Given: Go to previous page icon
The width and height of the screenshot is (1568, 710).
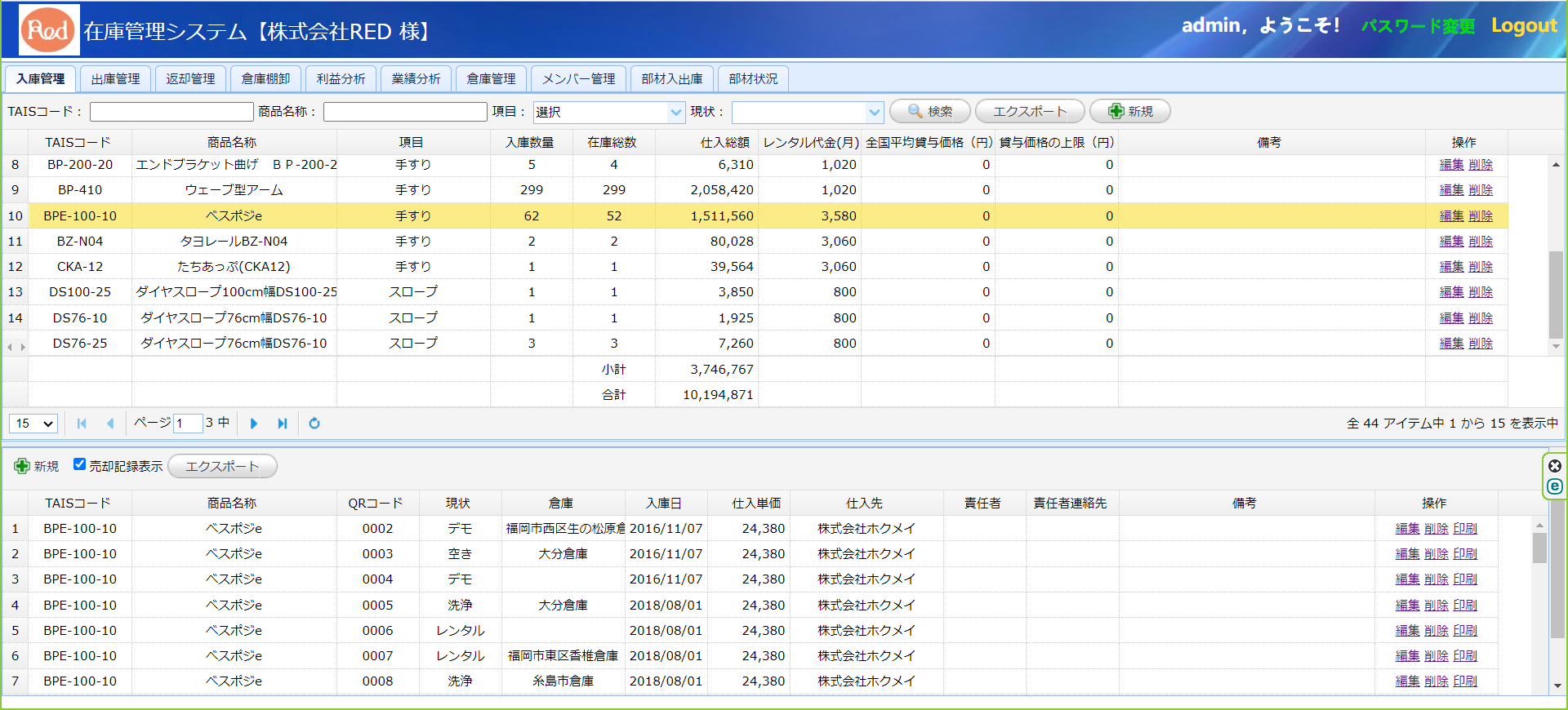Looking at the screenshot, I should (x=110, y=424).
